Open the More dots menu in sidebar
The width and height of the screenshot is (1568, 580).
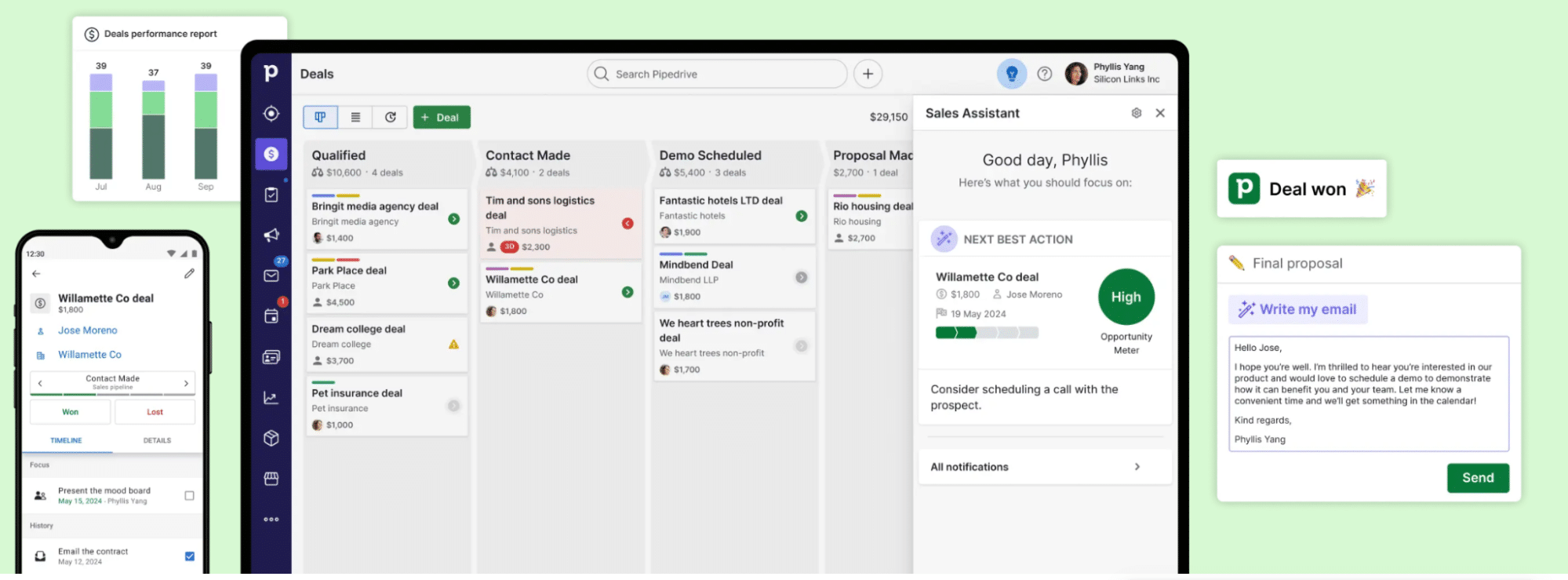pyautogui.click(x=271, y=520)
